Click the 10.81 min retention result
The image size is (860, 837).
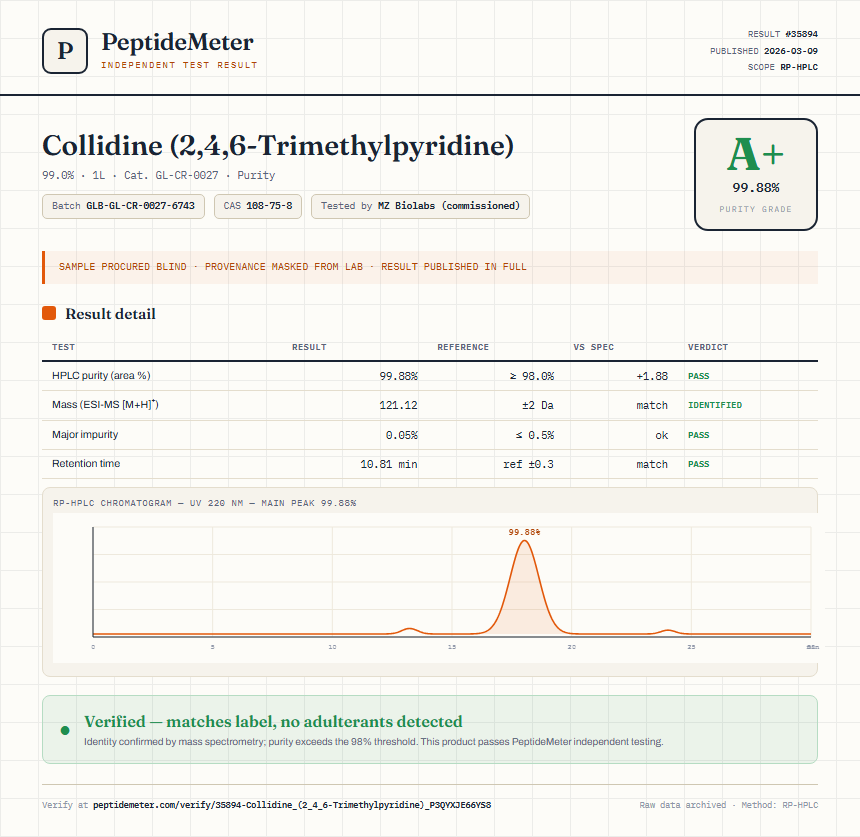click(388, 464)
